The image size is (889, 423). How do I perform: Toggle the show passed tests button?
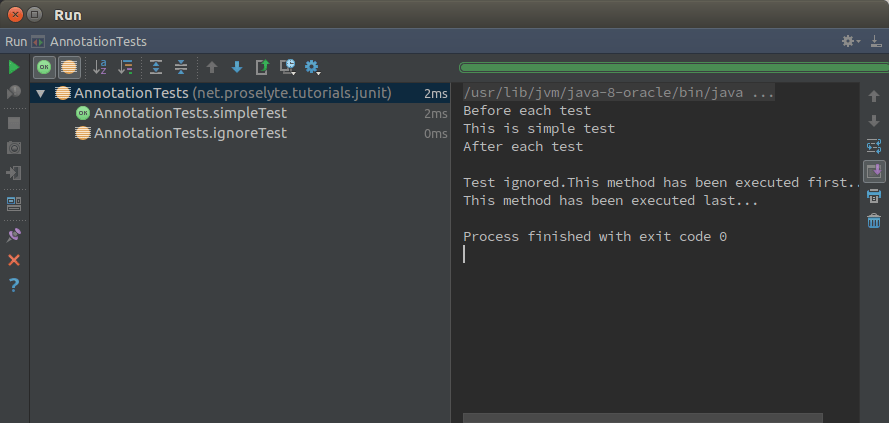(44, 67)
